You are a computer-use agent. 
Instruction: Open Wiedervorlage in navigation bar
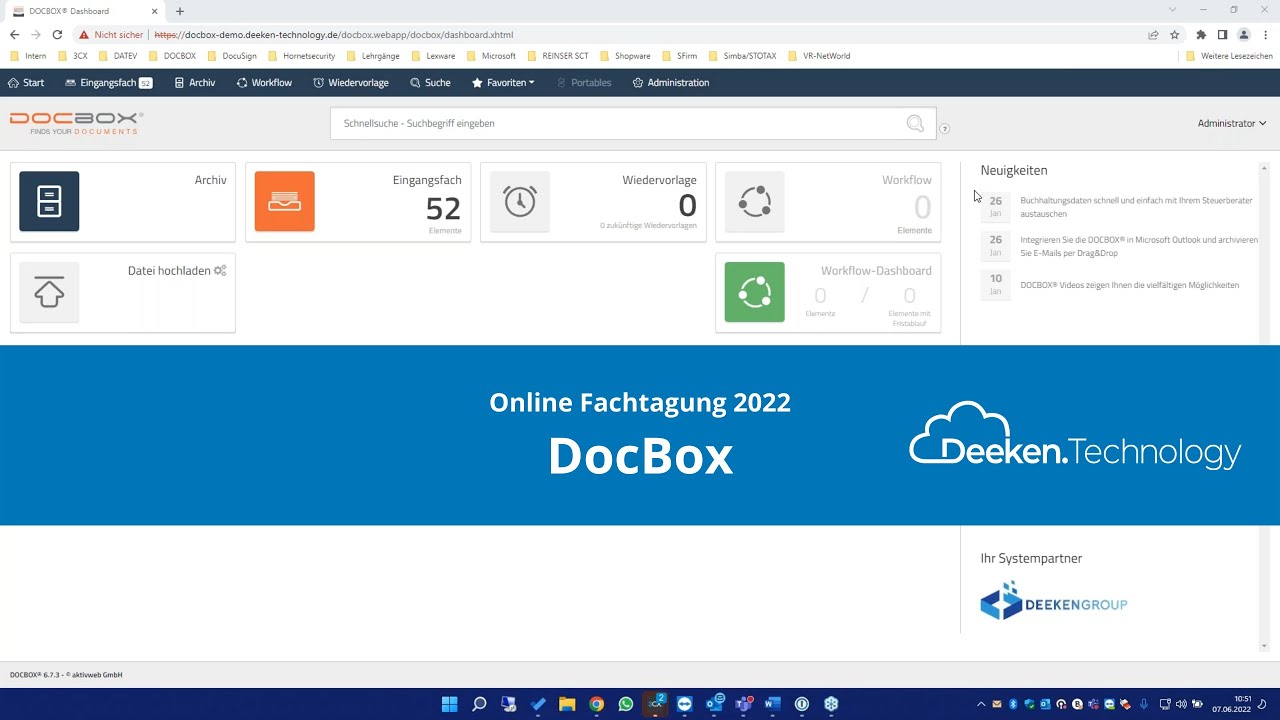tap(350, 82)
